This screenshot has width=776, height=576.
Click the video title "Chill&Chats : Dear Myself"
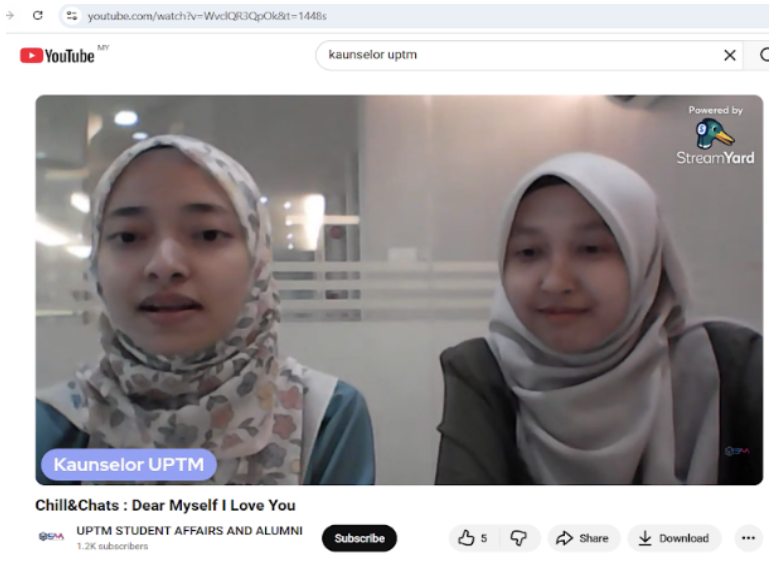tap(165, 505)
